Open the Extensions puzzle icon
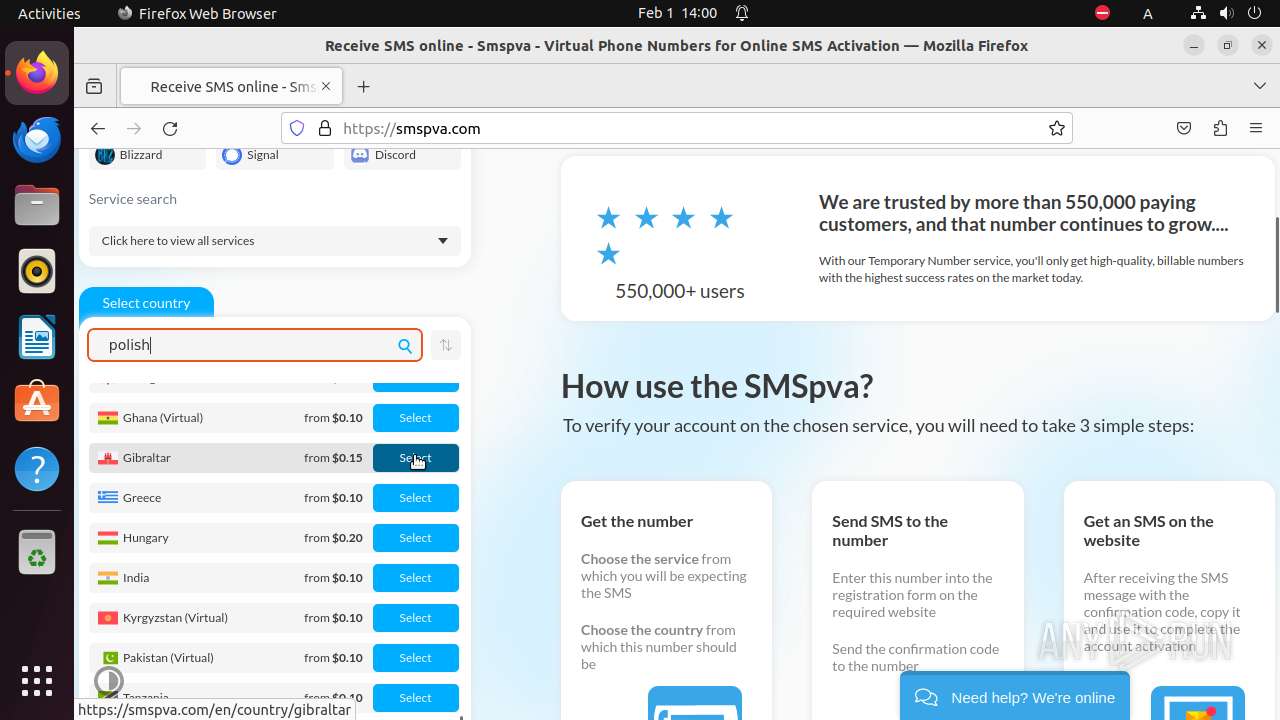The image size is (1280, 720). (1220, 128)
